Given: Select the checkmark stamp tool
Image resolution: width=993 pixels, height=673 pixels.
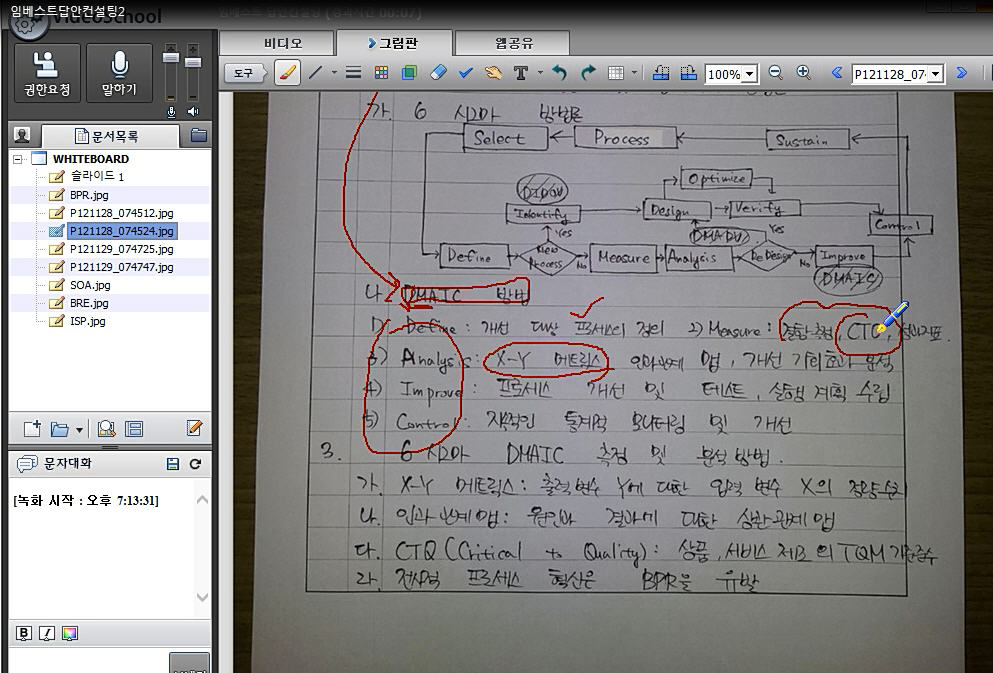Looking at the screenshot, I should coord(464,73).
